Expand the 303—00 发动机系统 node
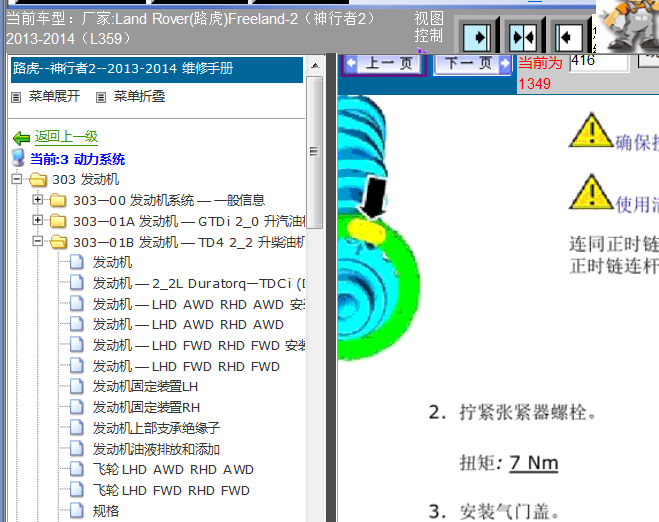Viewport: 659px width, 522px height. tap(37, 200)
